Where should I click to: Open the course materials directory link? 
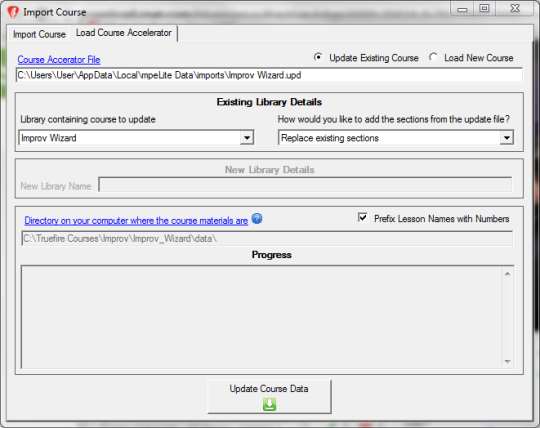136,221
